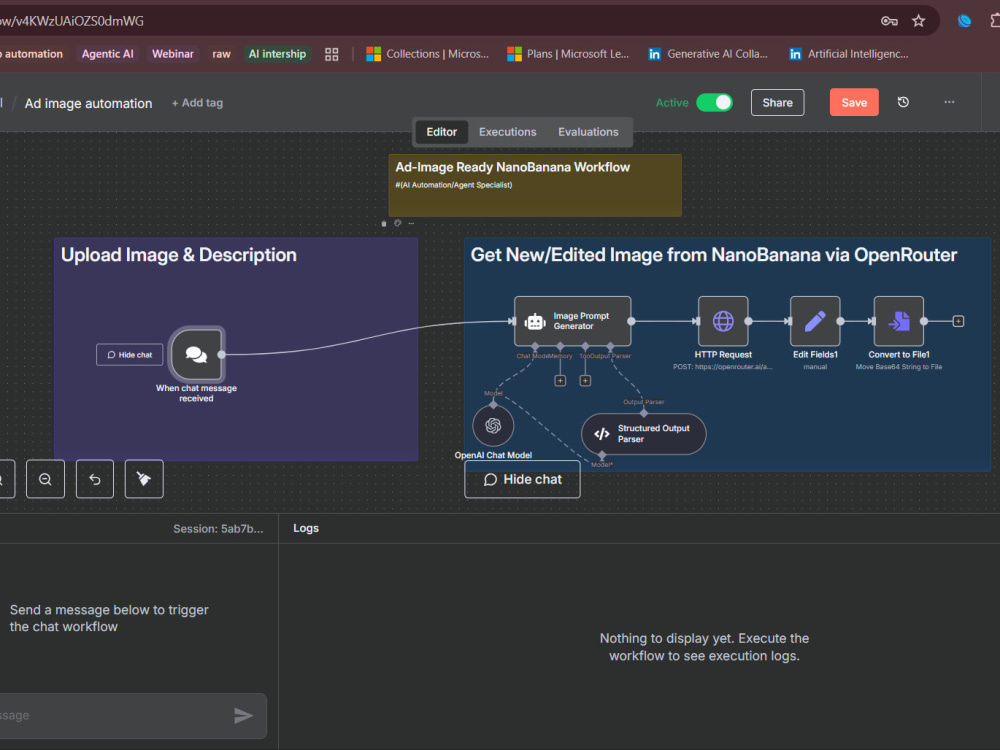Image resolution: width=1000 pixels, height=750 pixels.
Task: Open workflow history icon
Action: click(903, 102)
